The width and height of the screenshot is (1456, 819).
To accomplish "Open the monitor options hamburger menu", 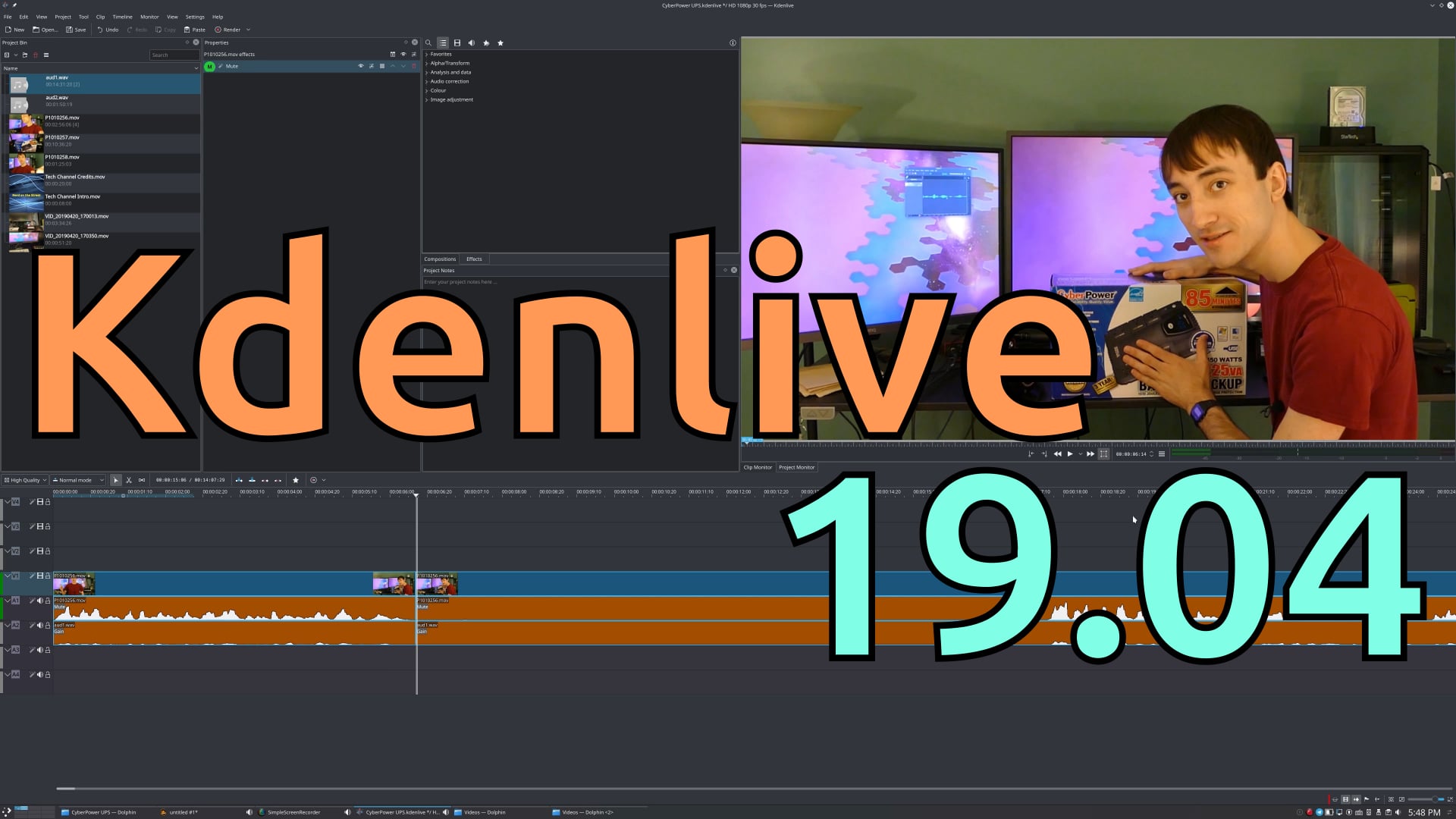I will [x=1162, y=454].
